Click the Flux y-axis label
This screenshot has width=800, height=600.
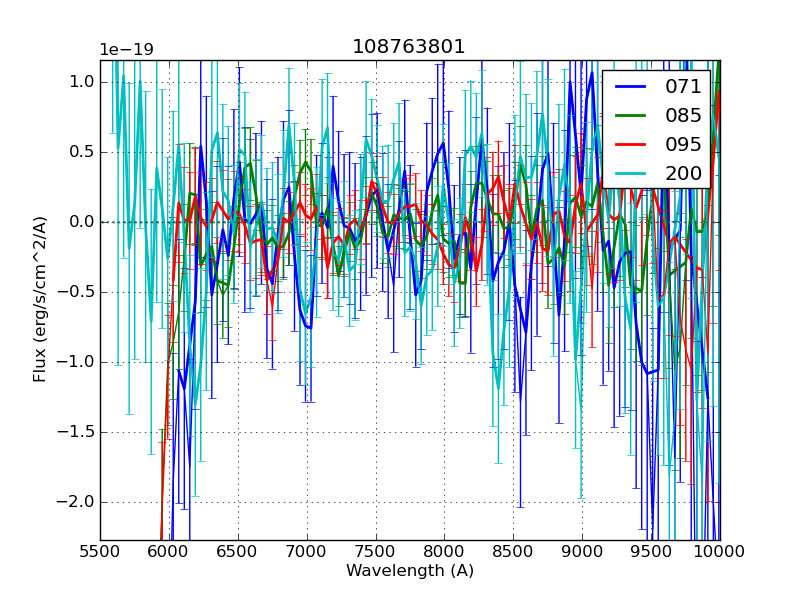[x=40, y=300]
